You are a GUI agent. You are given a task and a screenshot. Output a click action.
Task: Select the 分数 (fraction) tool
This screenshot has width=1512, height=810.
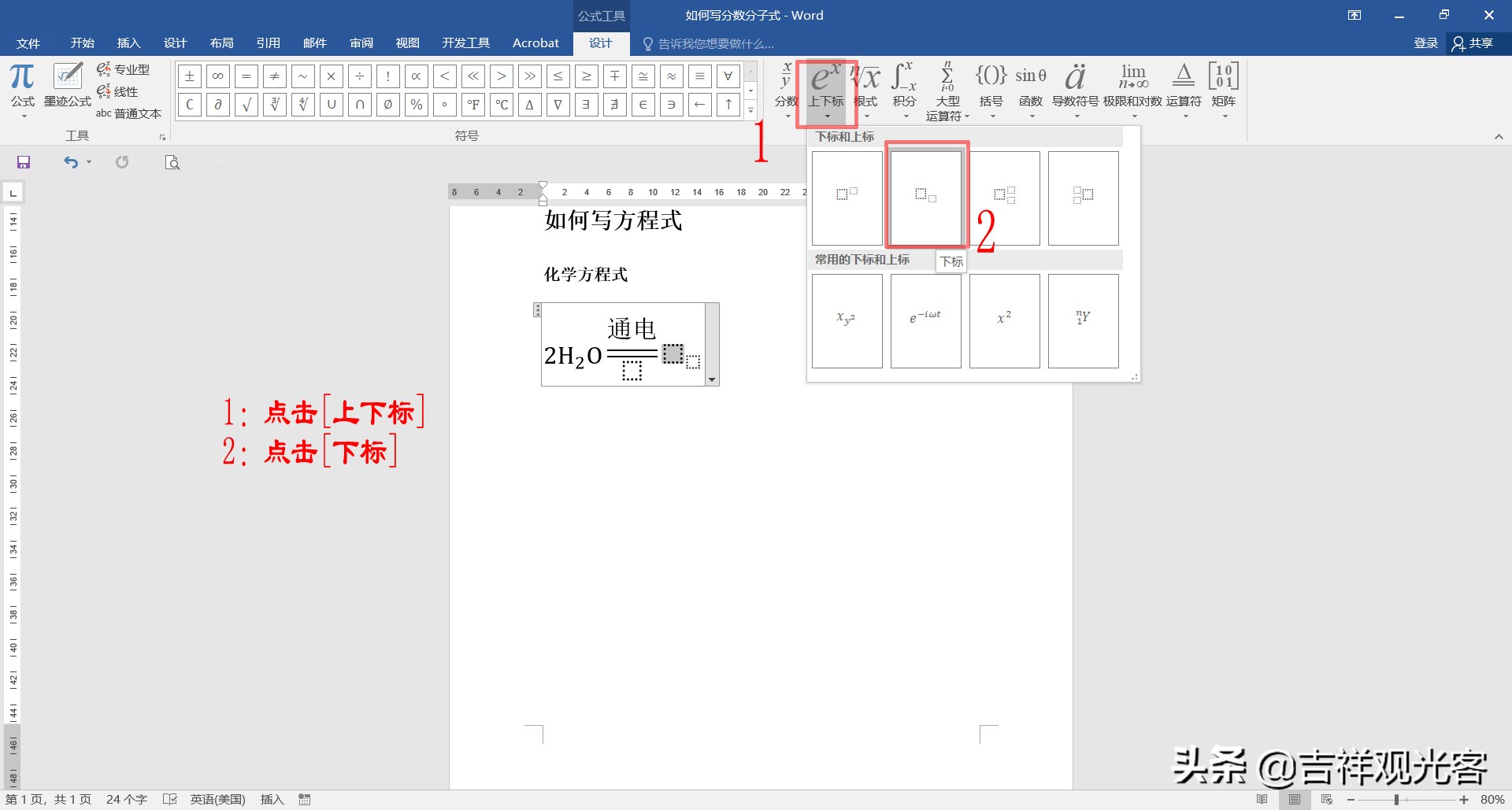point(785,87)
